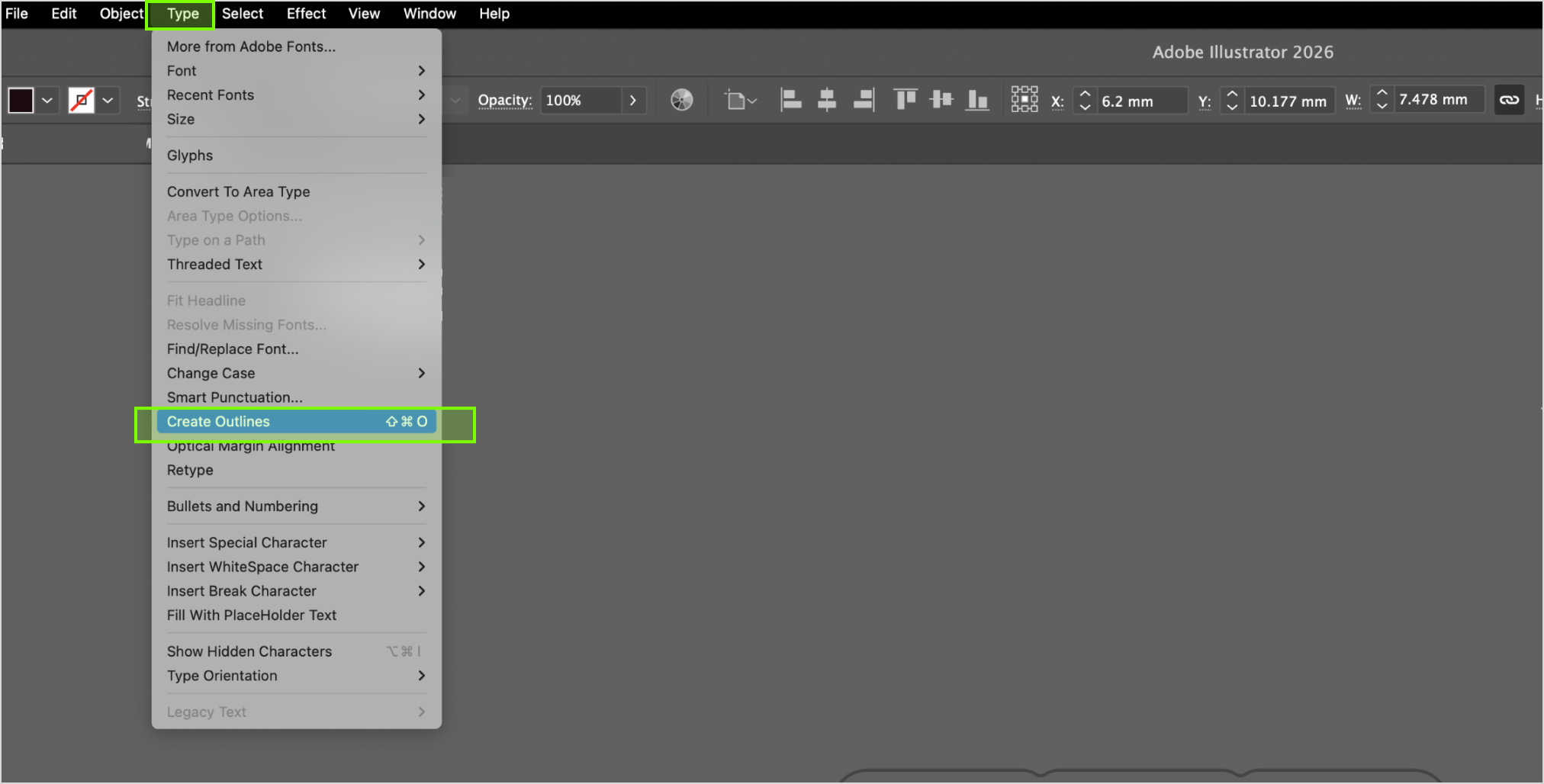Click the horizontal align left icon
Image resolution: width=1544 pixels, height=784 pixels.
coord(790,100)
